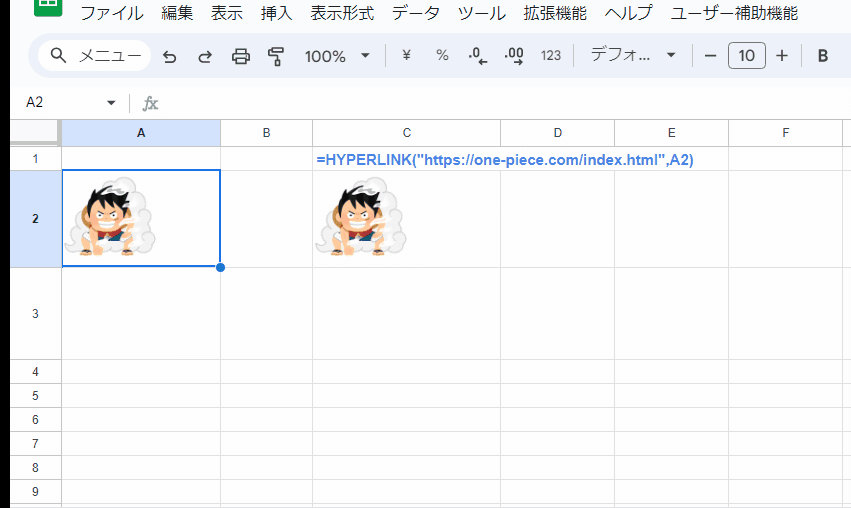This screenshot has height=508, width=851.
Task: Select row 1 header
Action: click(35, 158)
